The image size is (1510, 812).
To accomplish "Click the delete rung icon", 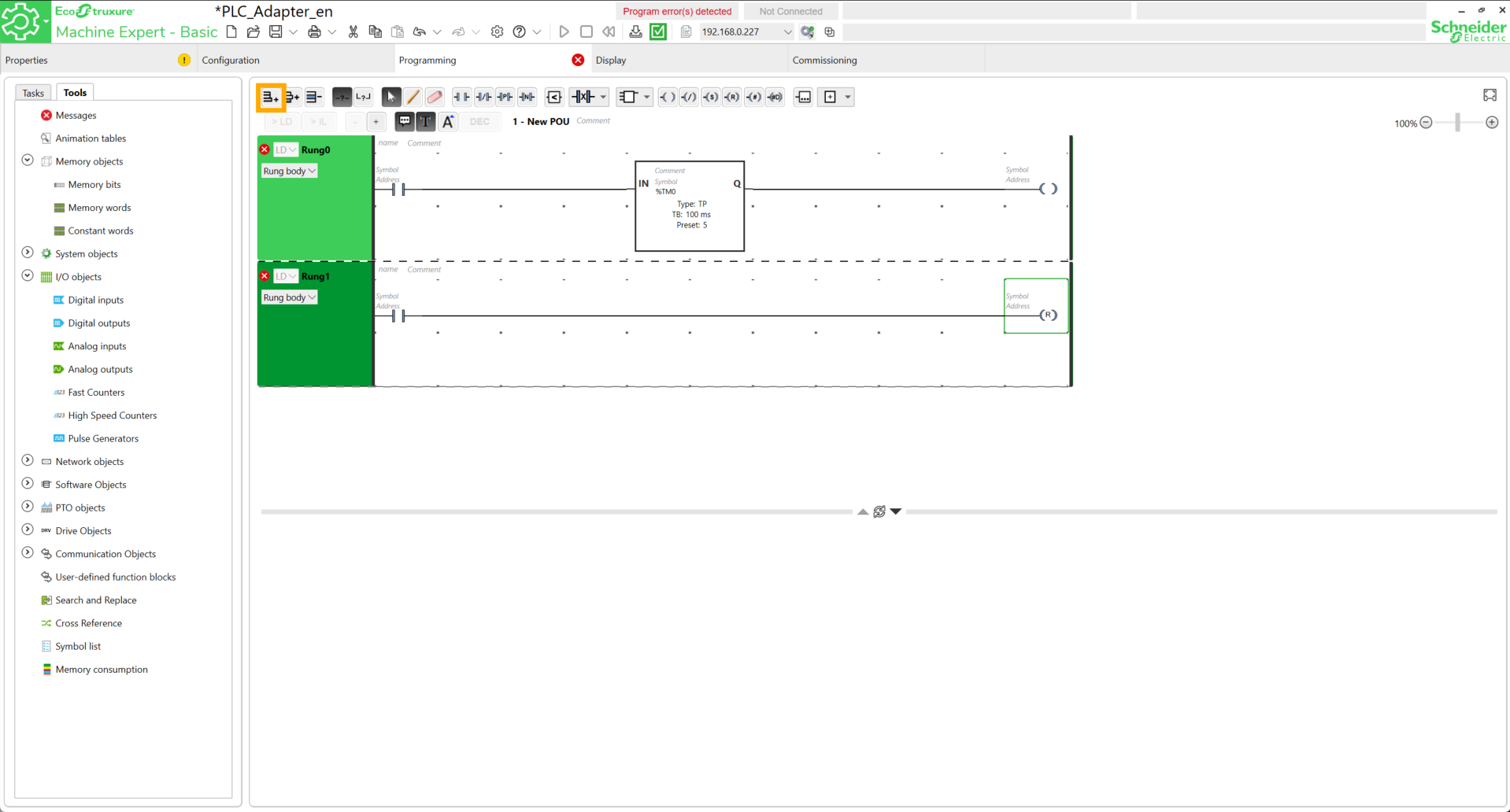I will [313, 97].
